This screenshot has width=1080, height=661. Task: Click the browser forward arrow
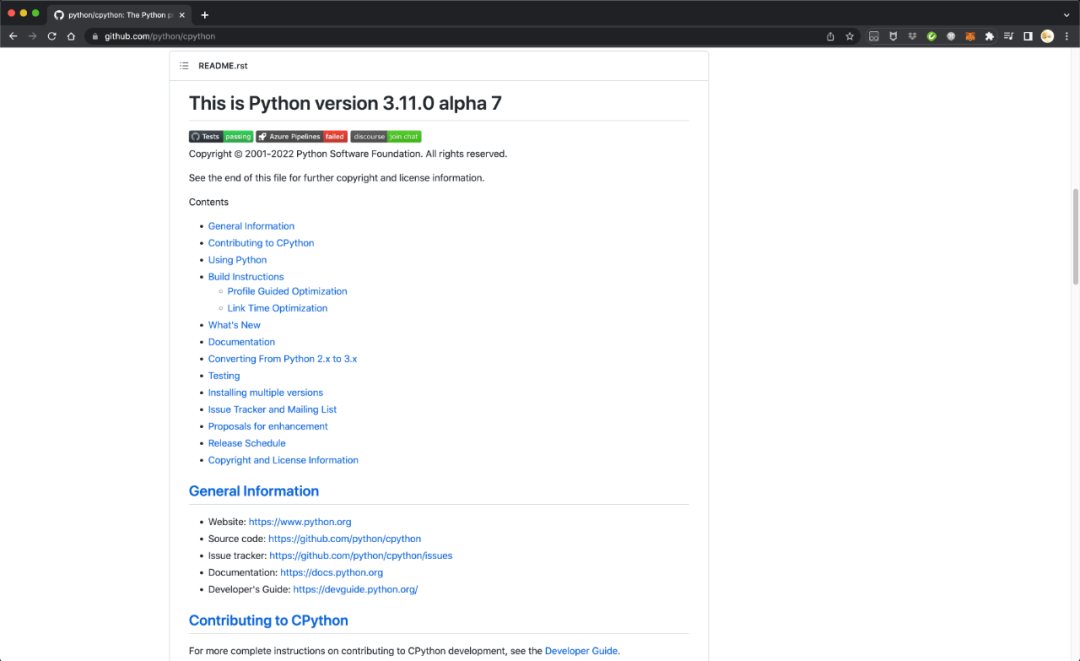coord(32,36)
